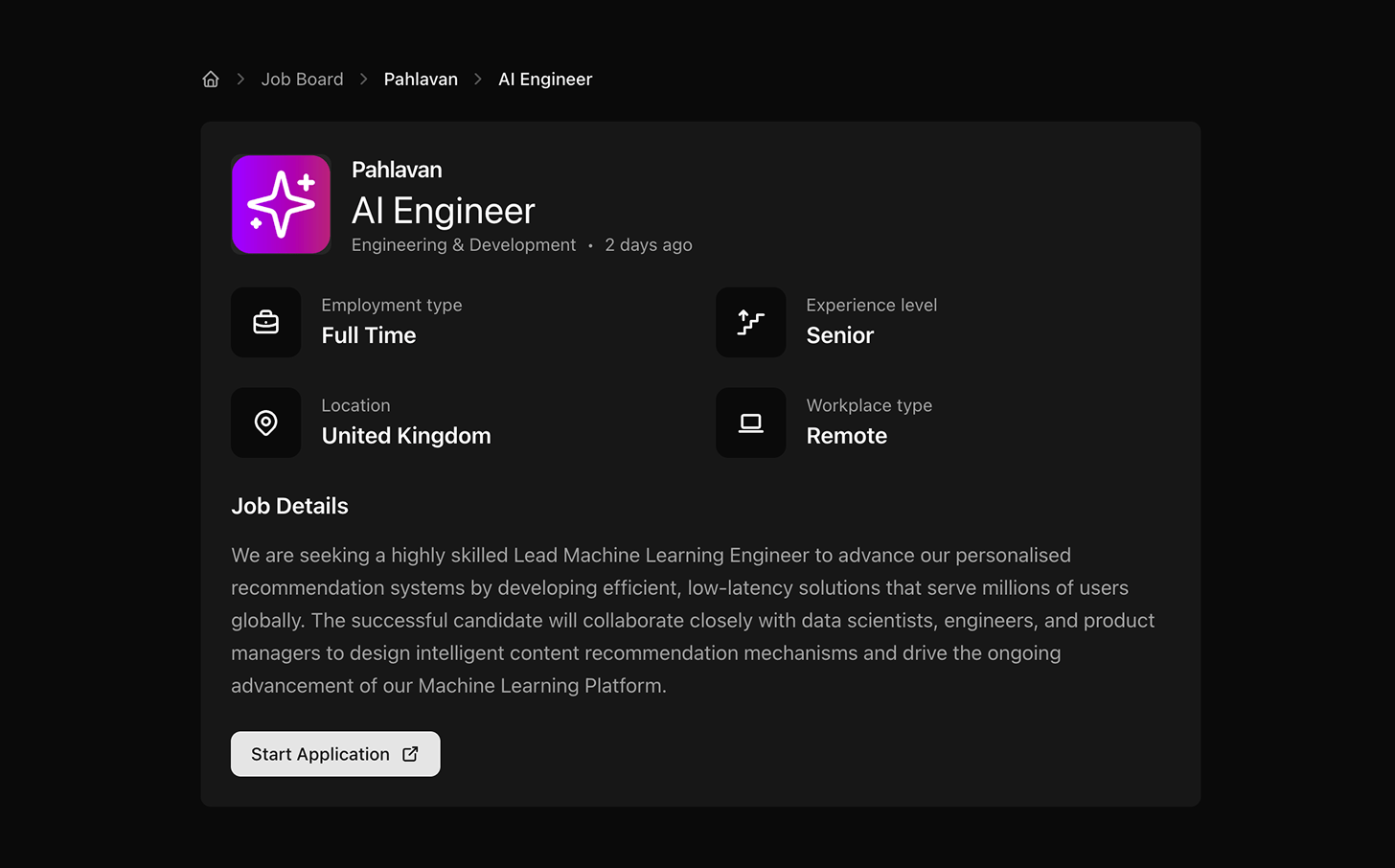Image resolution: width=1395 pixels, height=868 pixels.
Task: Click the Start Application button
Action: tap(335, 754)
